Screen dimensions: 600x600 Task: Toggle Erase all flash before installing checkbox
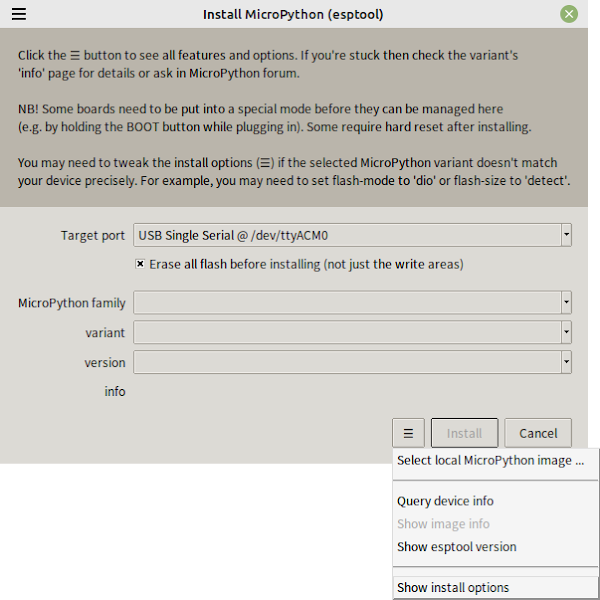tap(140, 264)
